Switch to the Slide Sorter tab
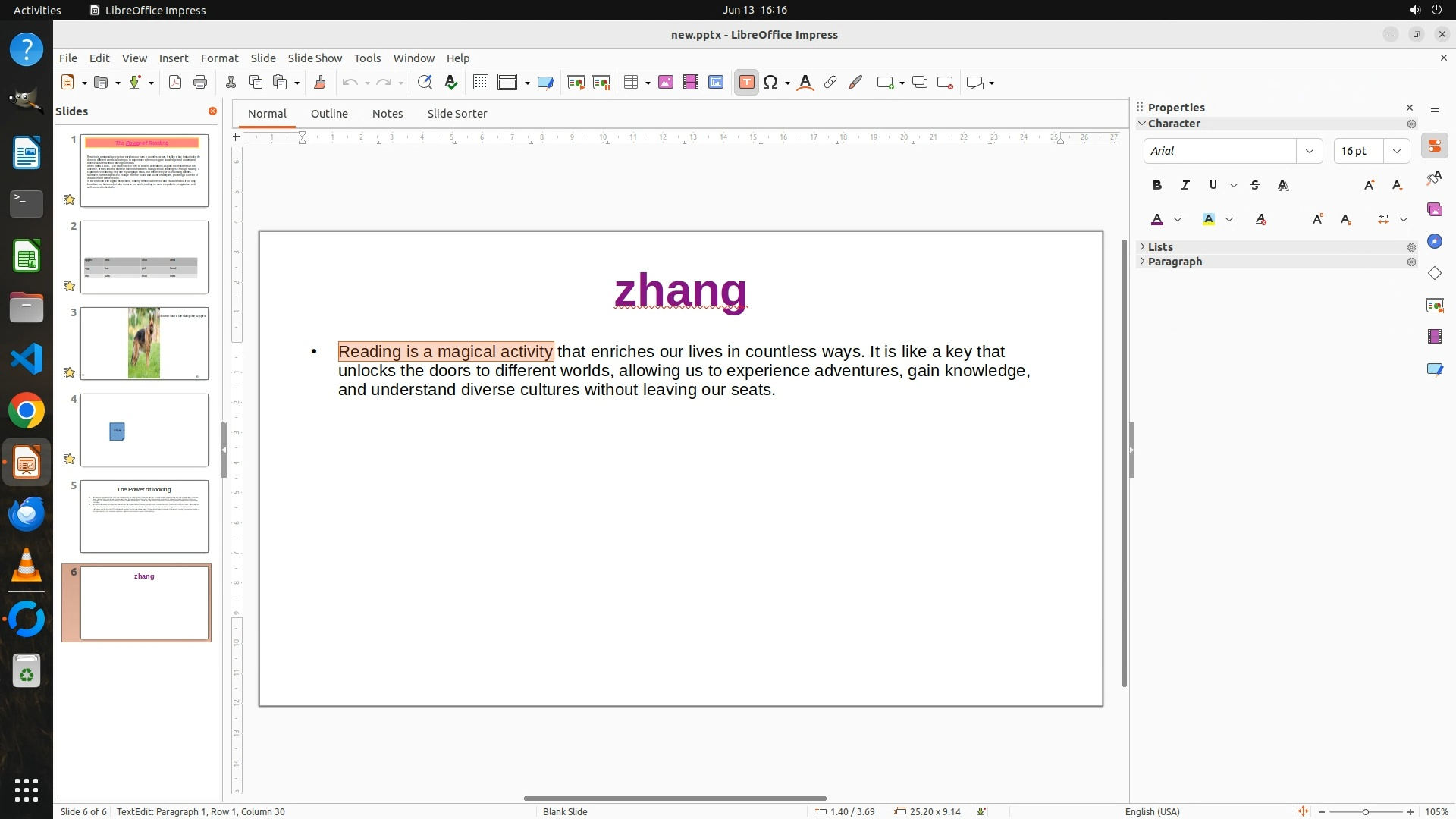 point(457,114)
